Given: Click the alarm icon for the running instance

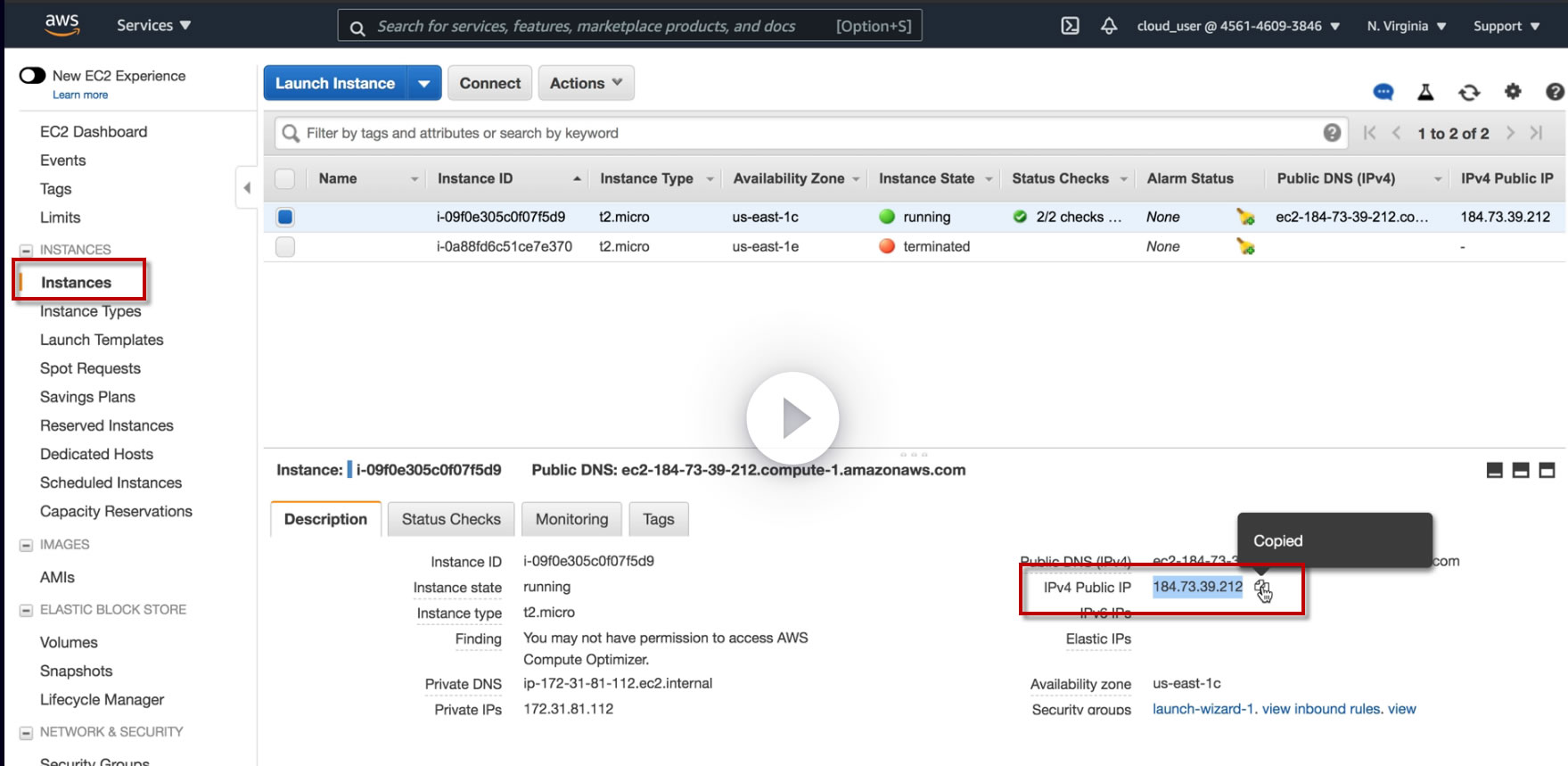Looking at the screenshot, I should (x=1245, y=217).
